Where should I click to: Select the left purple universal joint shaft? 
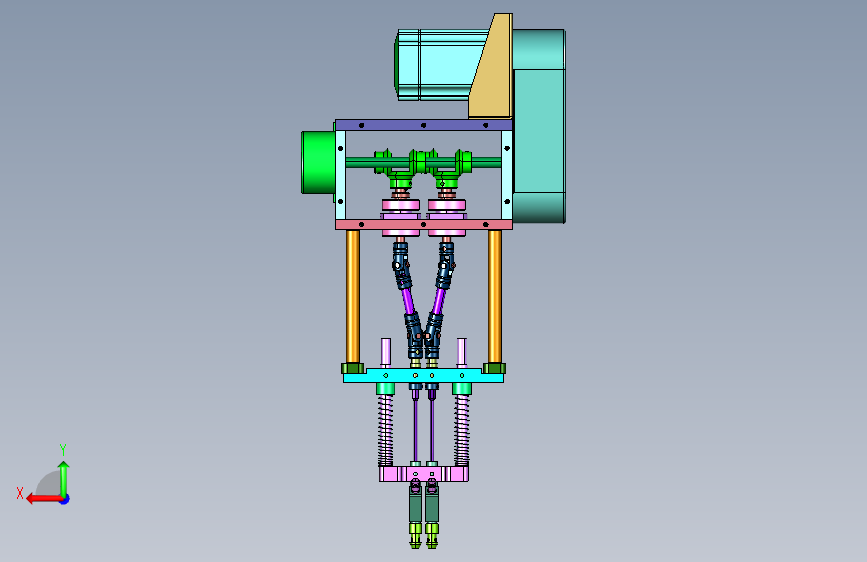(x=408, y=299)
